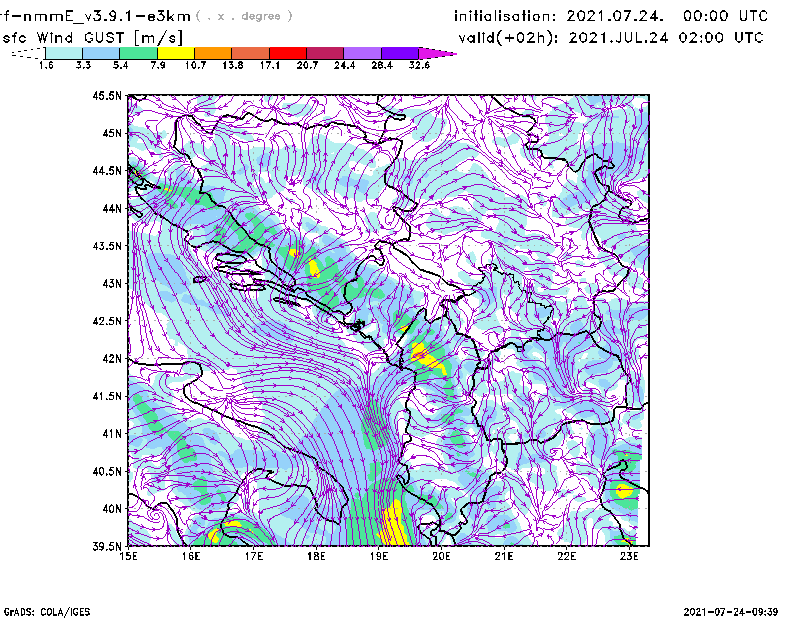Click the 41.5N latitude label
The height and width of the screenshot is (618, 800).
[x=107, y=396]
